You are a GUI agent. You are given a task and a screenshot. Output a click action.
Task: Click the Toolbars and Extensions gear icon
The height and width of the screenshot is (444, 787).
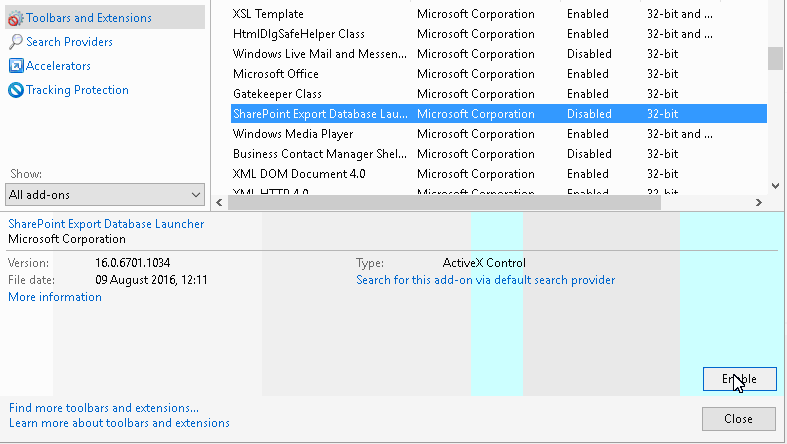click(x=16, y=18)
